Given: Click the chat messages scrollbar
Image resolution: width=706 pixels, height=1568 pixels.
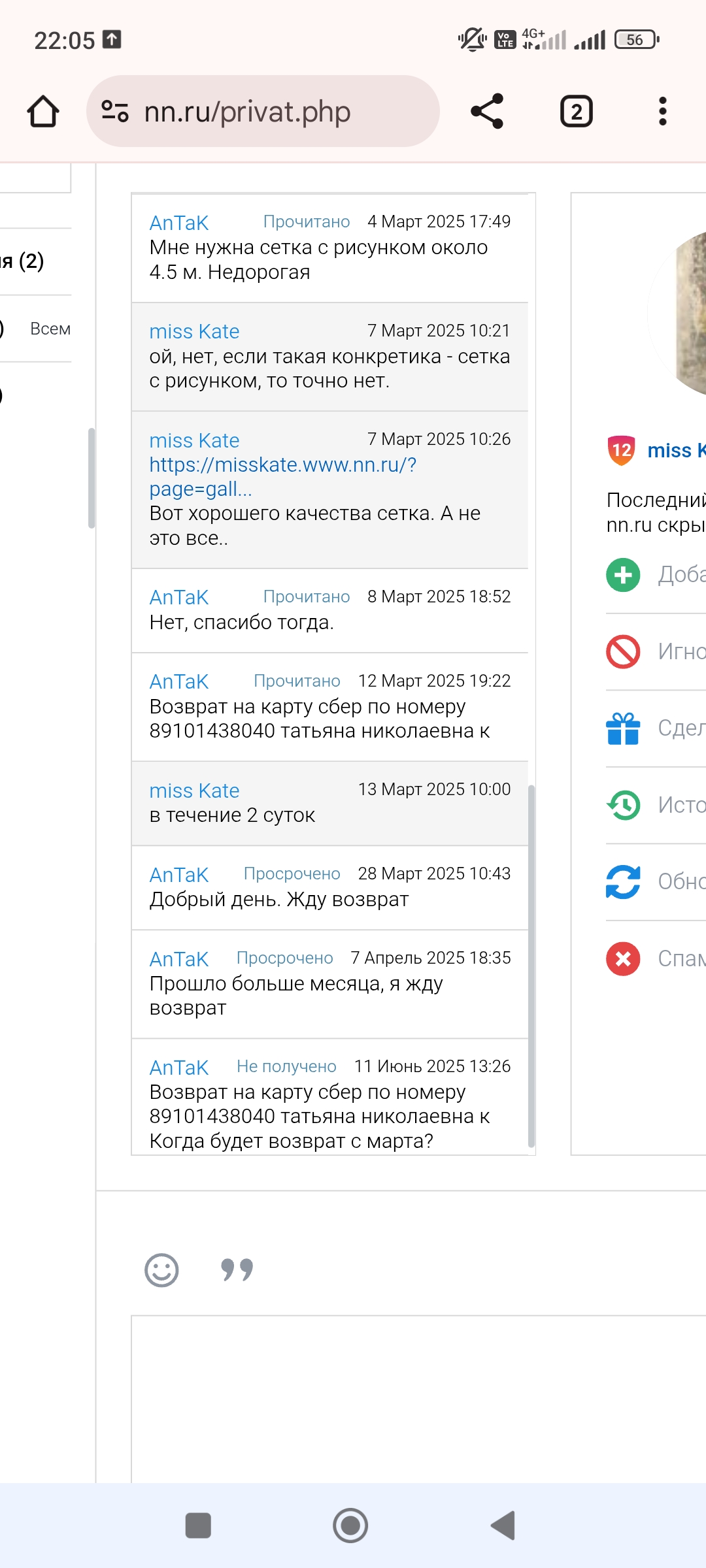Looking at the screenshot, I should coord(531,967).
